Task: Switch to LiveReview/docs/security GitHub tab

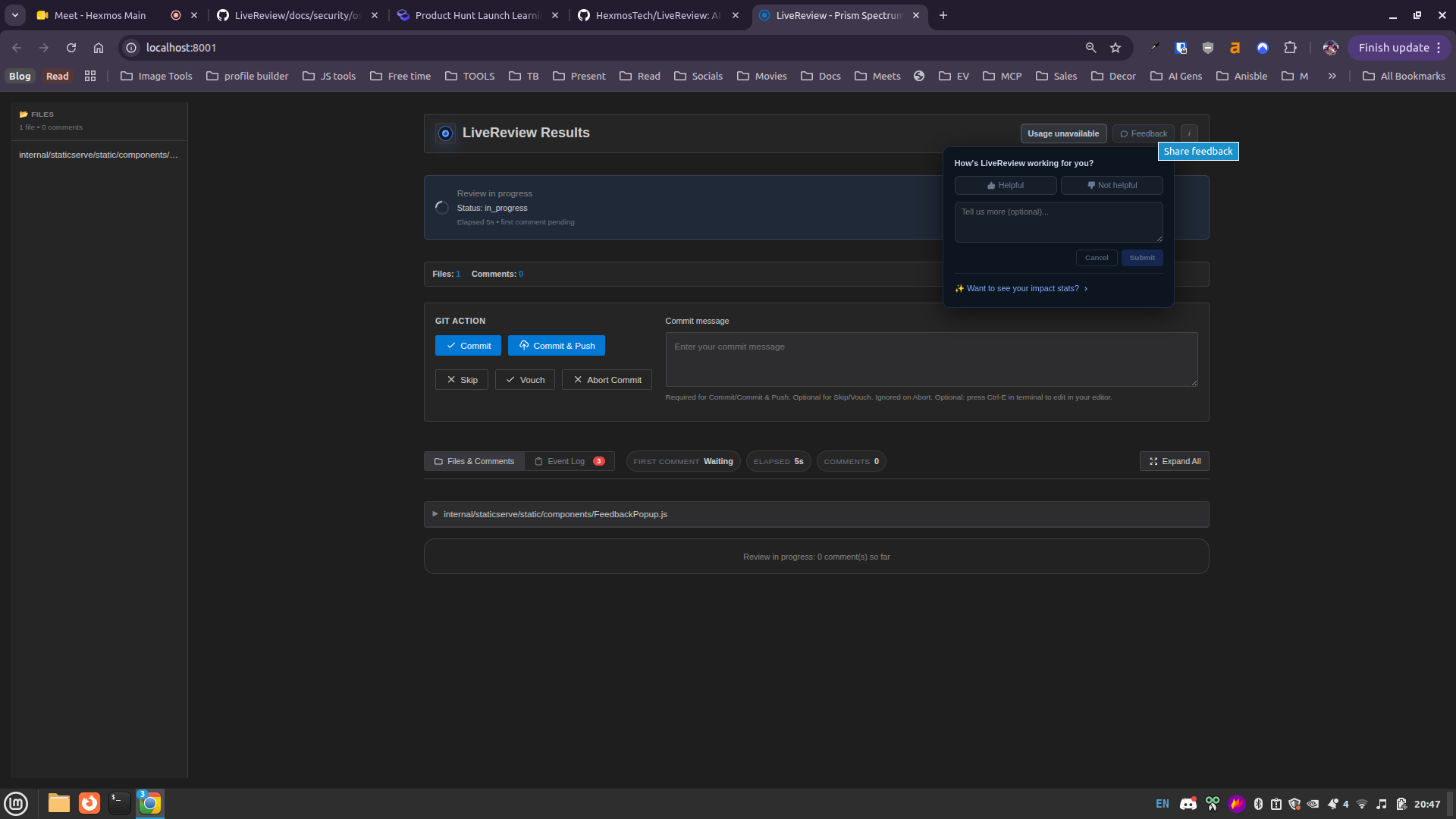Action: [299, 15]
